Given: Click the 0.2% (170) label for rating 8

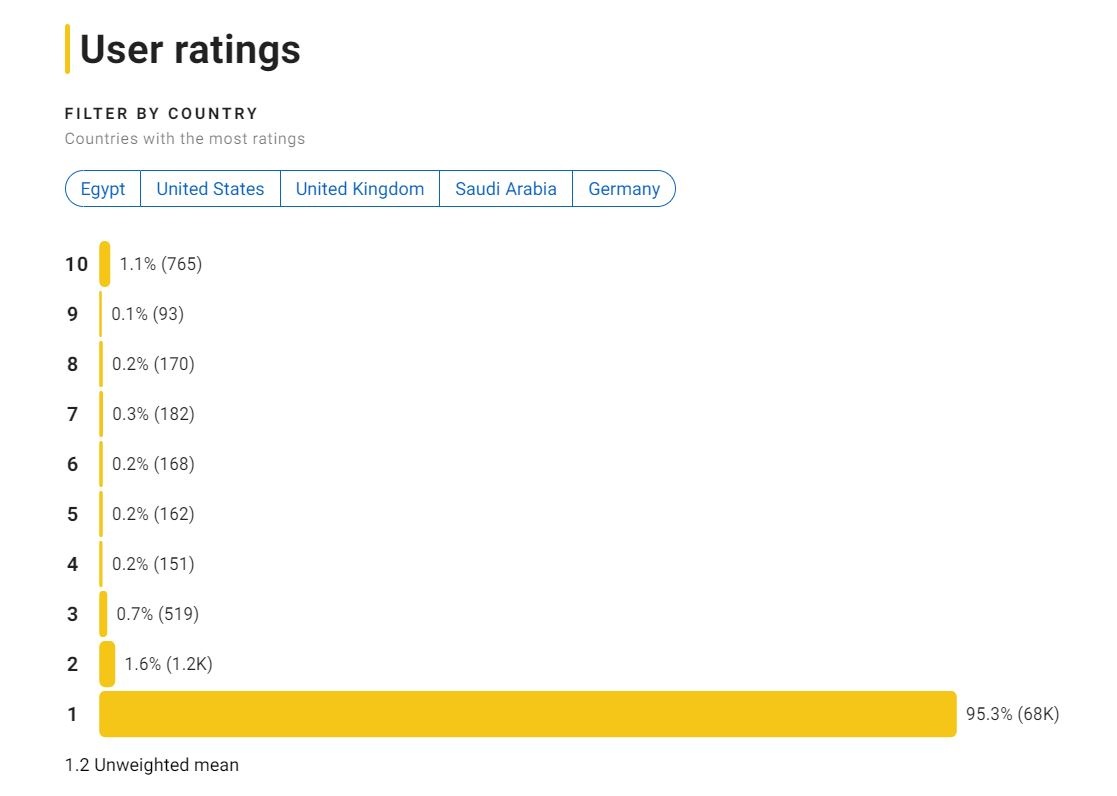Looking at the screenshot, I should [x=153, y=364].
